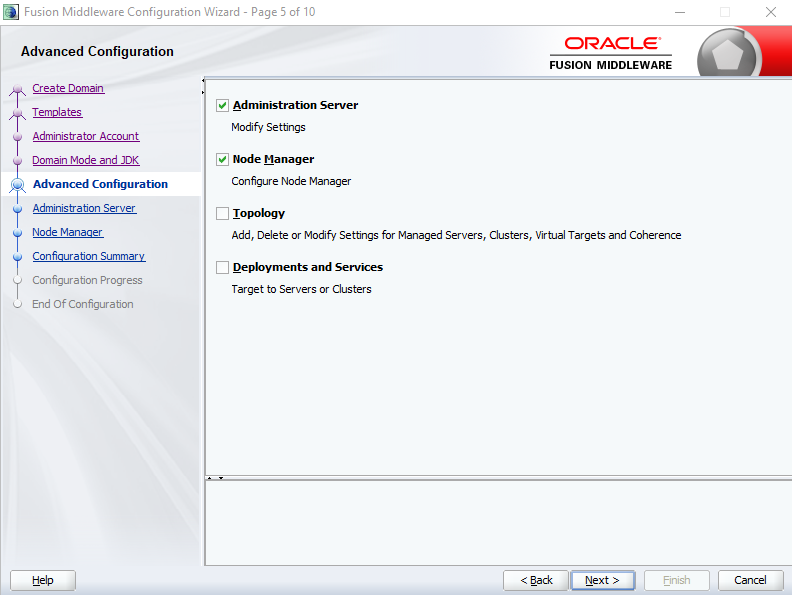Uncheck the Node Manager checkbox
792x595 pixels.
[x=222, y=159]
